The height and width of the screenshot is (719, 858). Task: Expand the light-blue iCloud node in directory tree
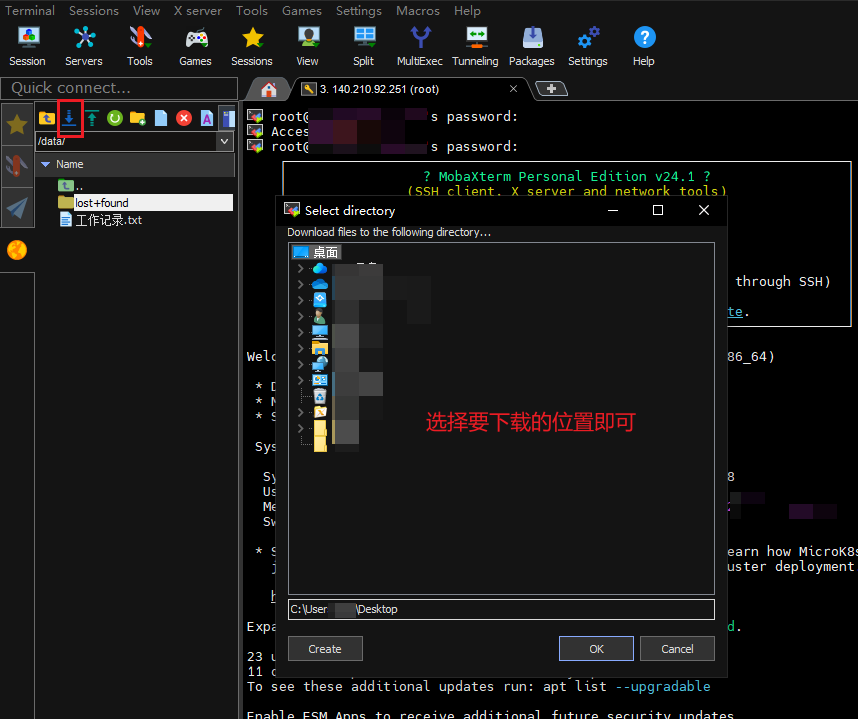pyautogui.click(x=300, y=269)
